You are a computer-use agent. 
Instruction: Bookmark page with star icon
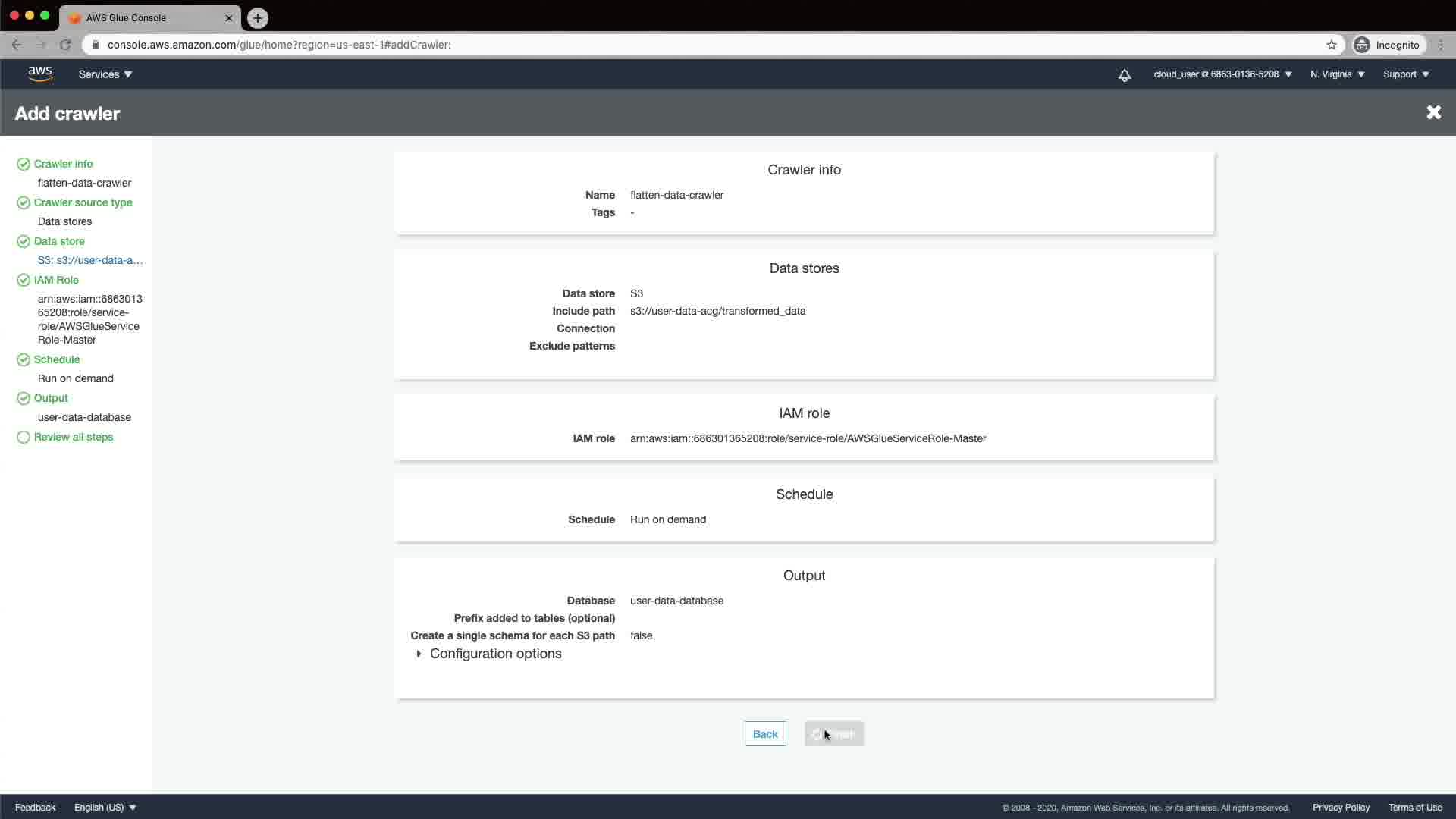(1331, 45)
